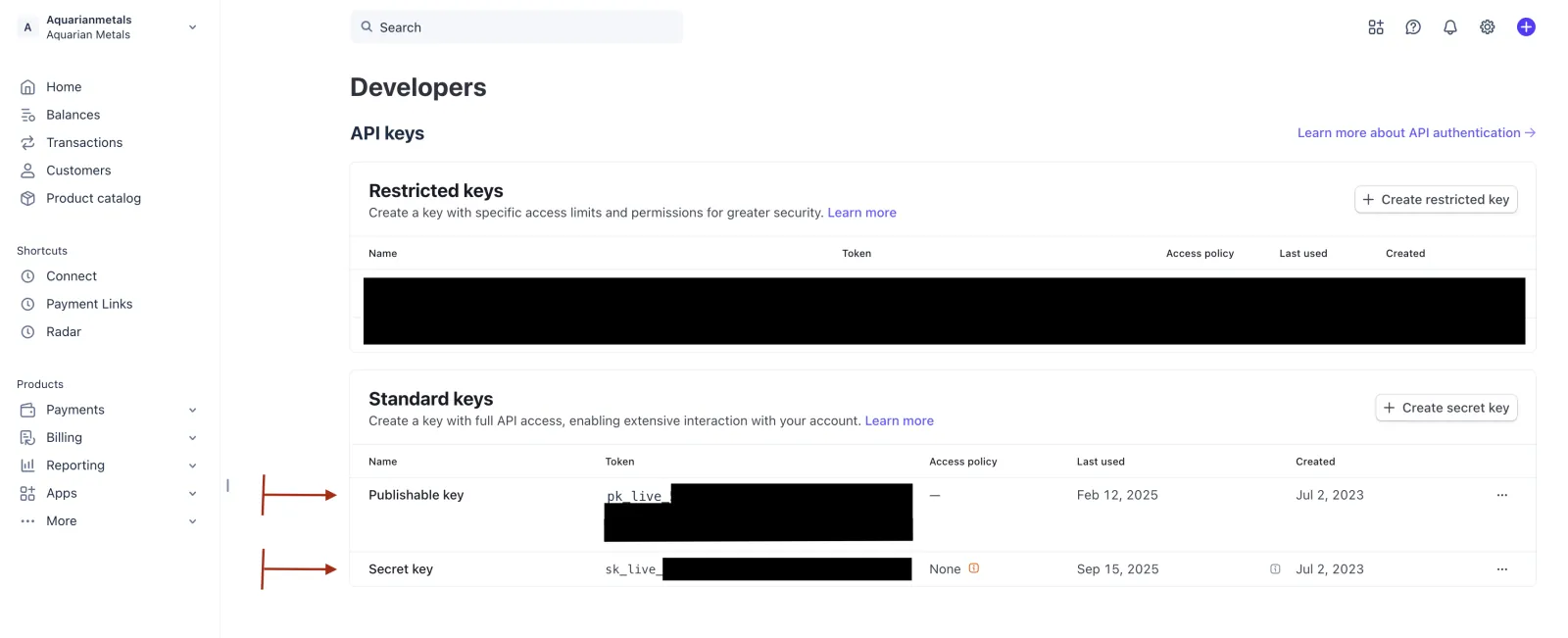Expand the Billing product menu
Screen dimensions: 1568x638
click(x=192, y=438)
